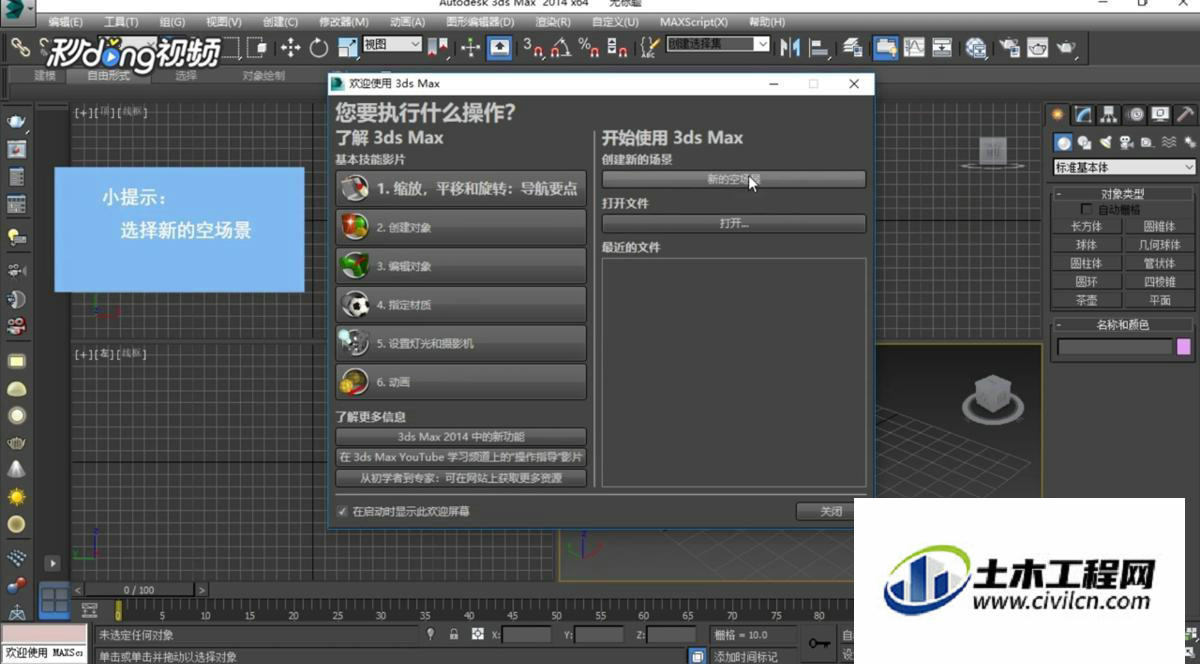Select the Space Warps category icon

[x=1167, y=142]
